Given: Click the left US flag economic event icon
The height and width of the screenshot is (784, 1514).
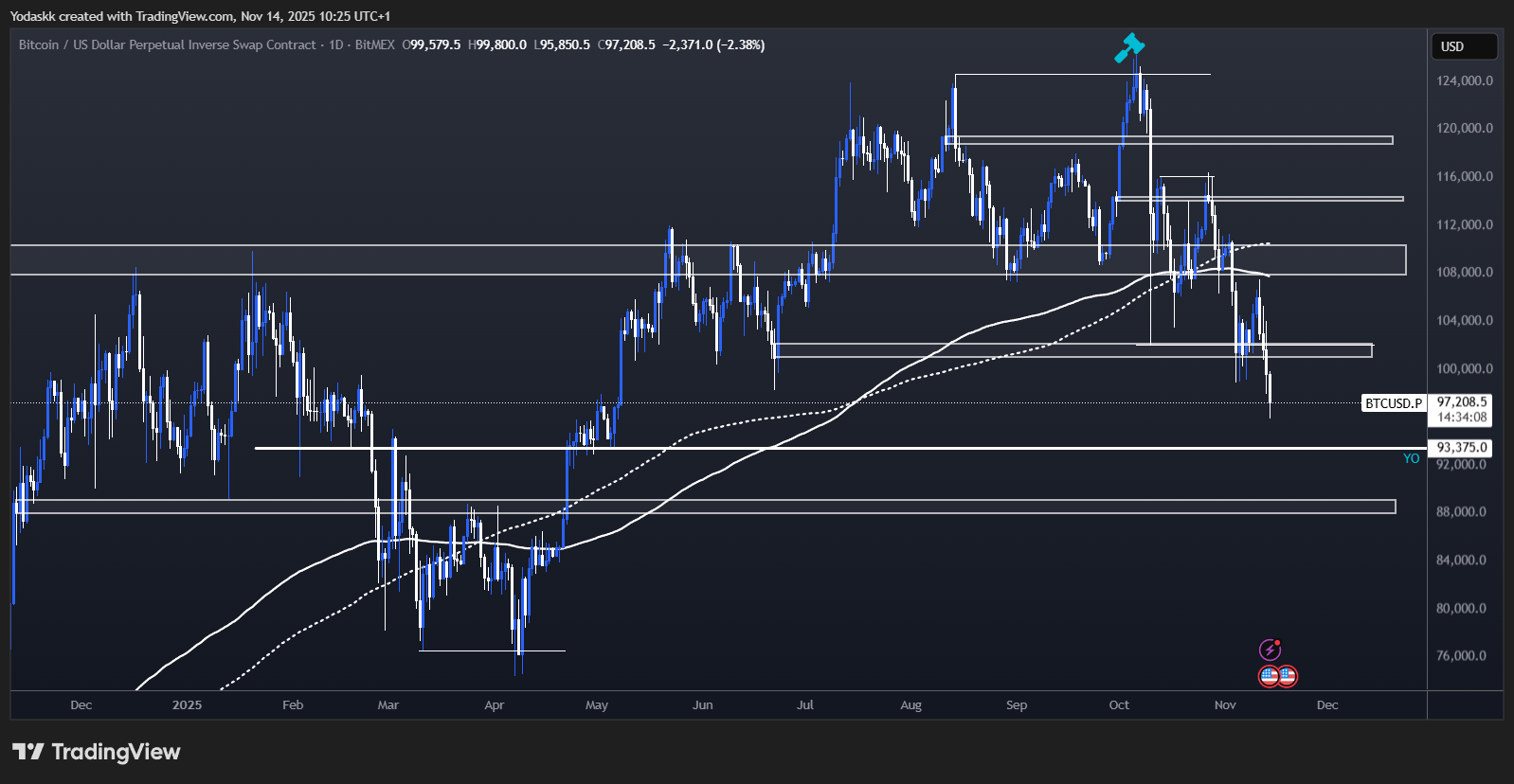Looking at the screenshot, I should click(x=1270, y=676).
